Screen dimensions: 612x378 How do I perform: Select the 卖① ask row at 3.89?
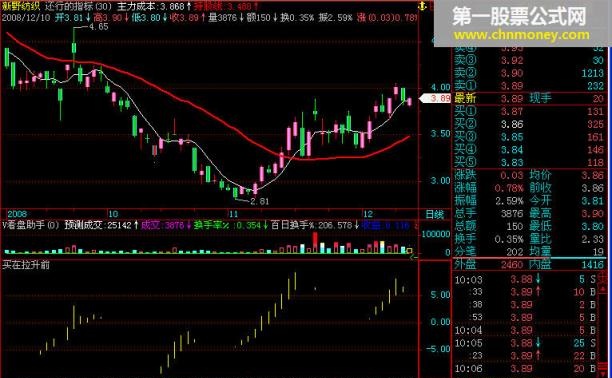click(529, 86)
